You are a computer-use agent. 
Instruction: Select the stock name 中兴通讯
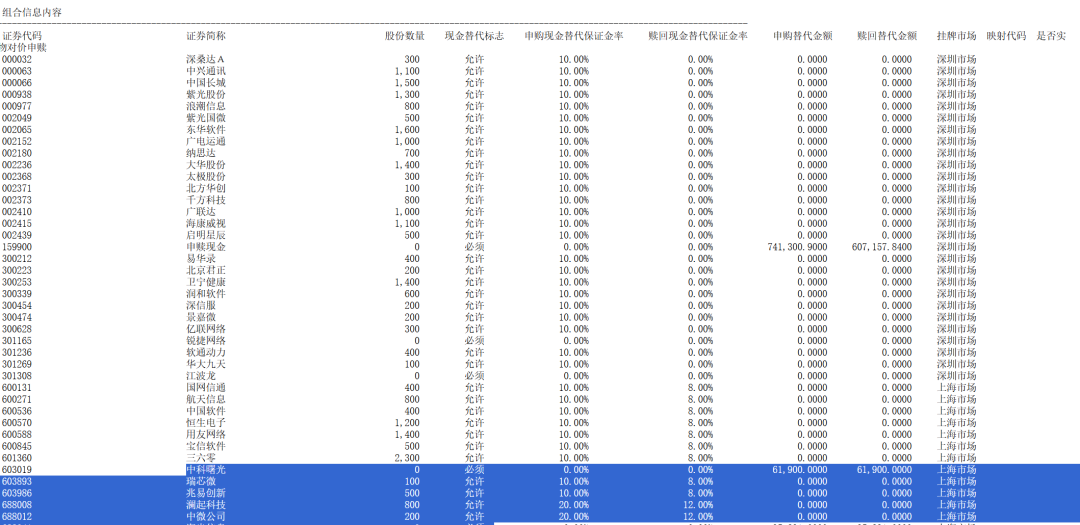pyautogui.click(x=206, y=71)
